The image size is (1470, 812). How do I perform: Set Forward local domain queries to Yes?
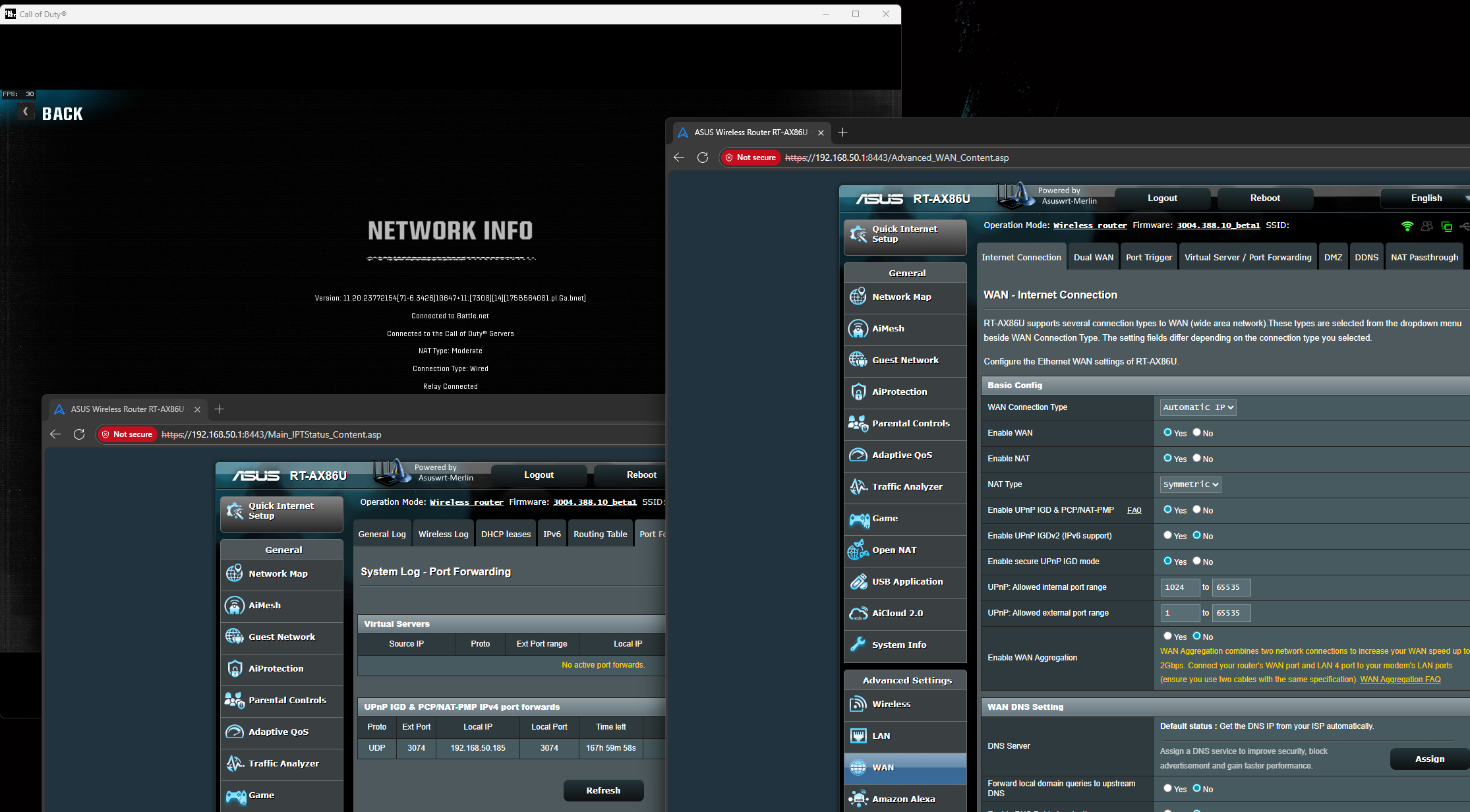(x=1167, y=788)
